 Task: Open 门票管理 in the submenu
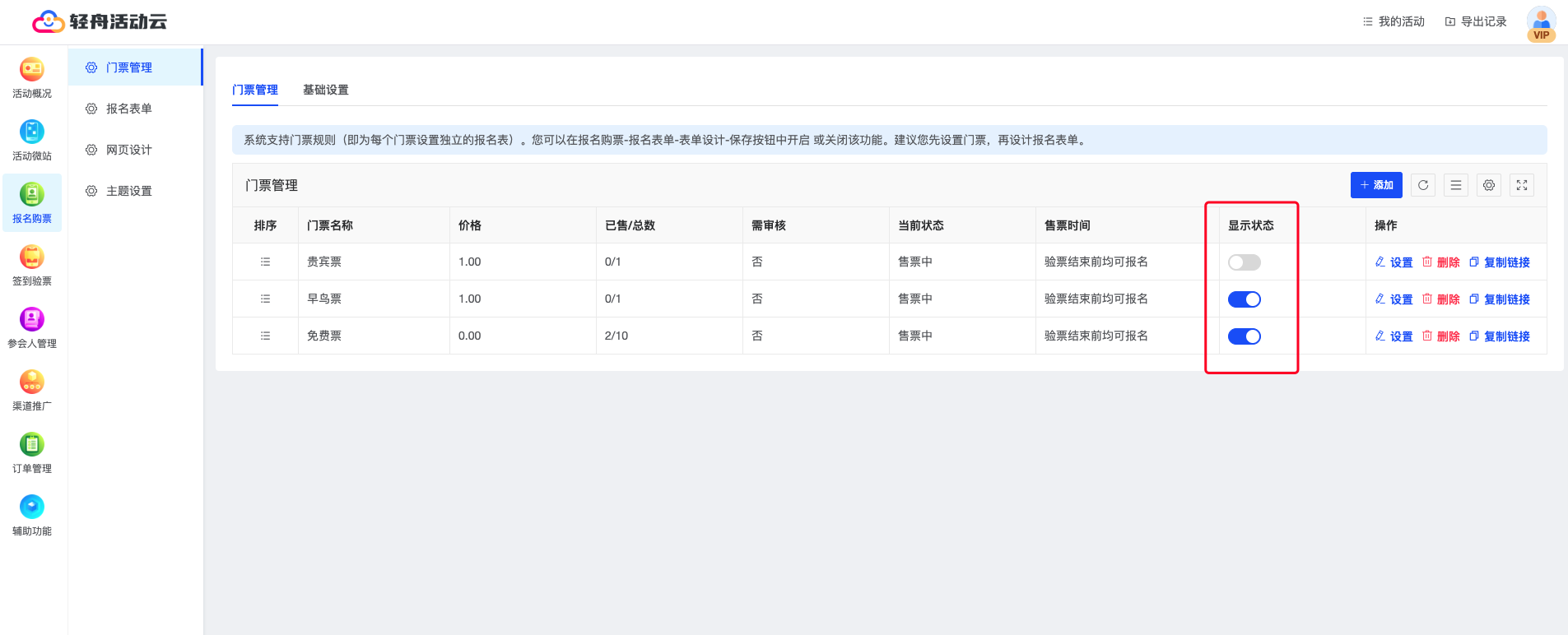[x=135, y=67]
